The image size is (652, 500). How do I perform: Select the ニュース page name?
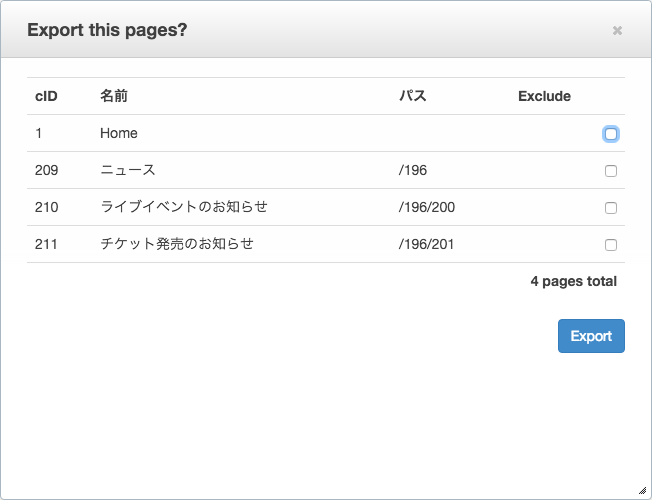click(128, 170)
